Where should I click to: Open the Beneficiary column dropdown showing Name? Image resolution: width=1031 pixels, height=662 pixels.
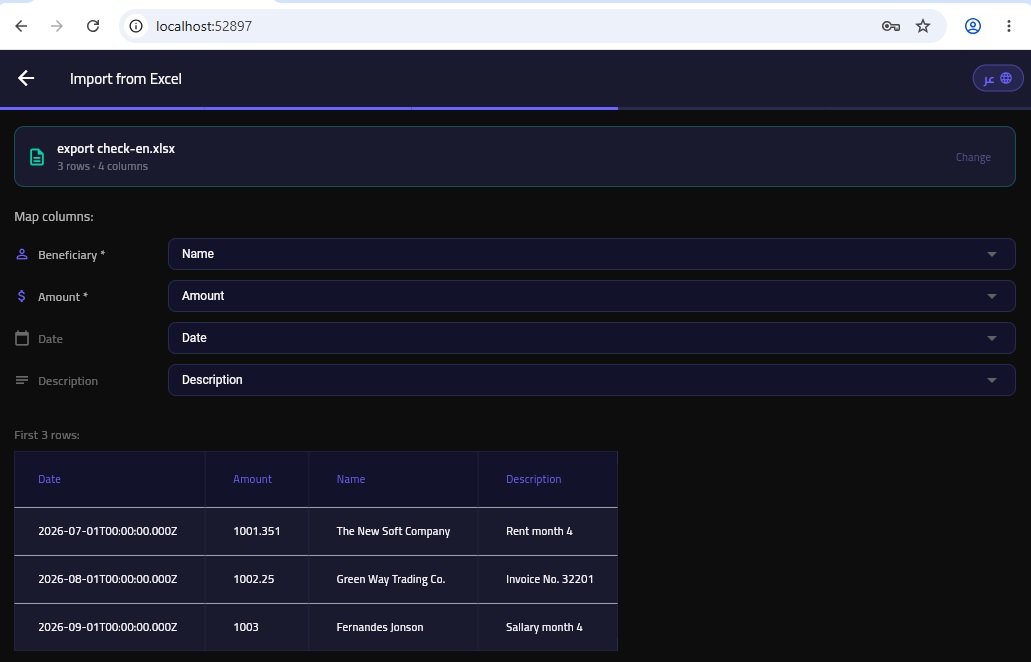[592, 254]
